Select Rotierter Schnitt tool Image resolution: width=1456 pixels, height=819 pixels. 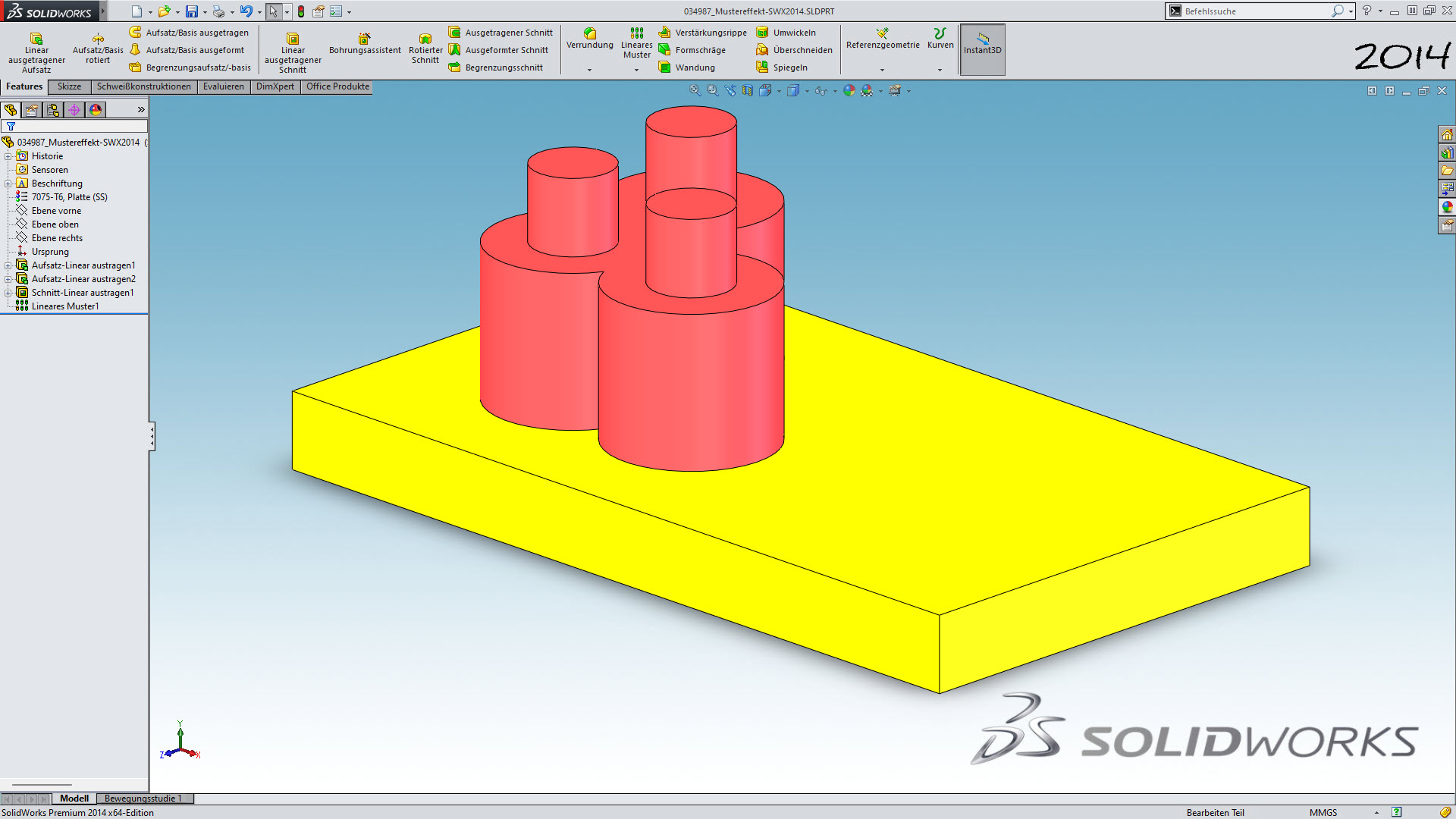tap(425, 49)
